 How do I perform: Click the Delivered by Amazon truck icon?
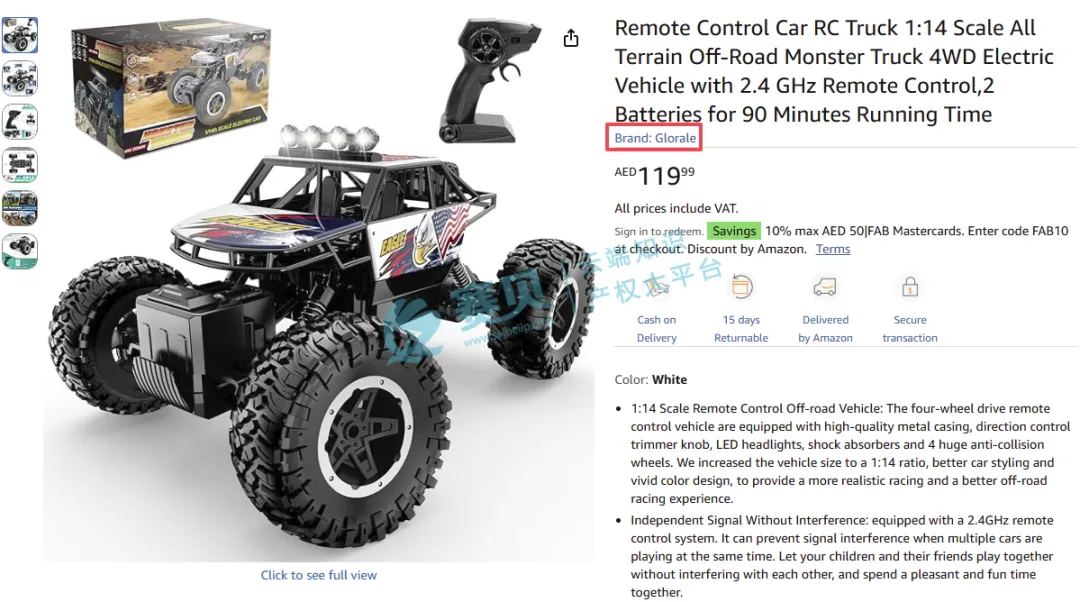pyautogui.click(x=824, y=287)
